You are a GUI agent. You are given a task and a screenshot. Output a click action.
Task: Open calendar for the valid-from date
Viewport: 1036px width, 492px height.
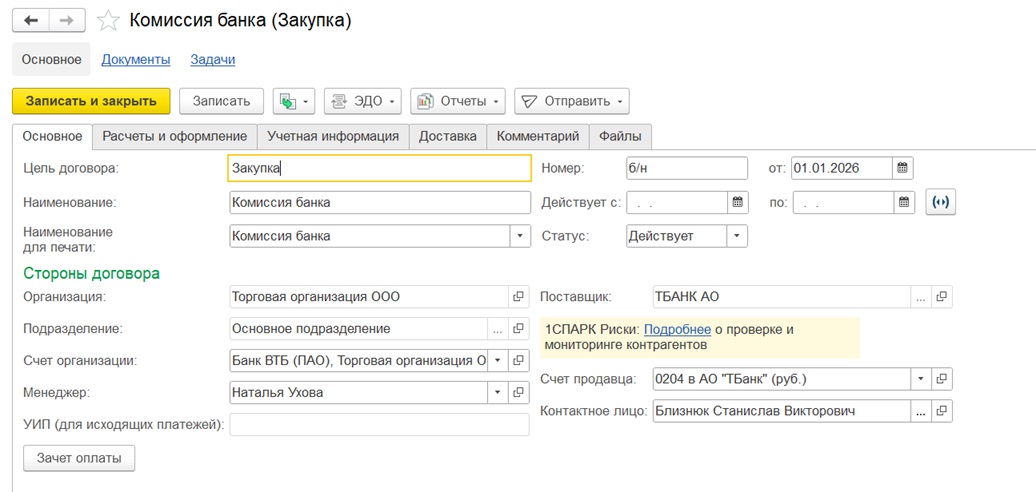[x=738, y=202]
